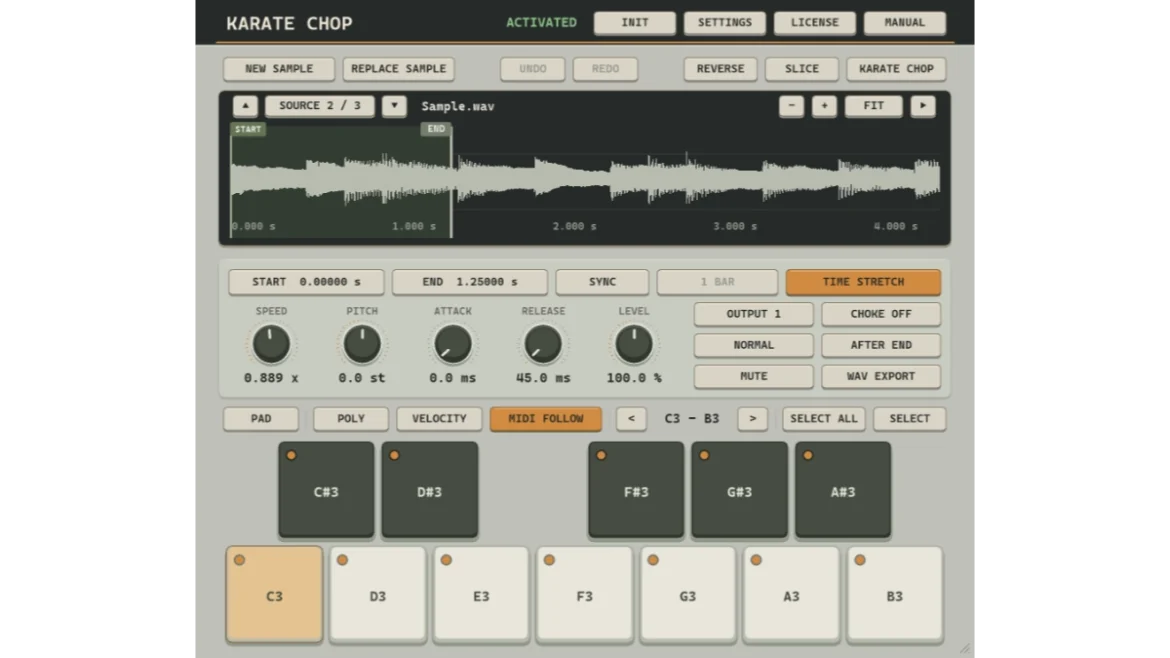Open the License page
The height and width of the screenshot is (658, 1170).
coord(815,22)
